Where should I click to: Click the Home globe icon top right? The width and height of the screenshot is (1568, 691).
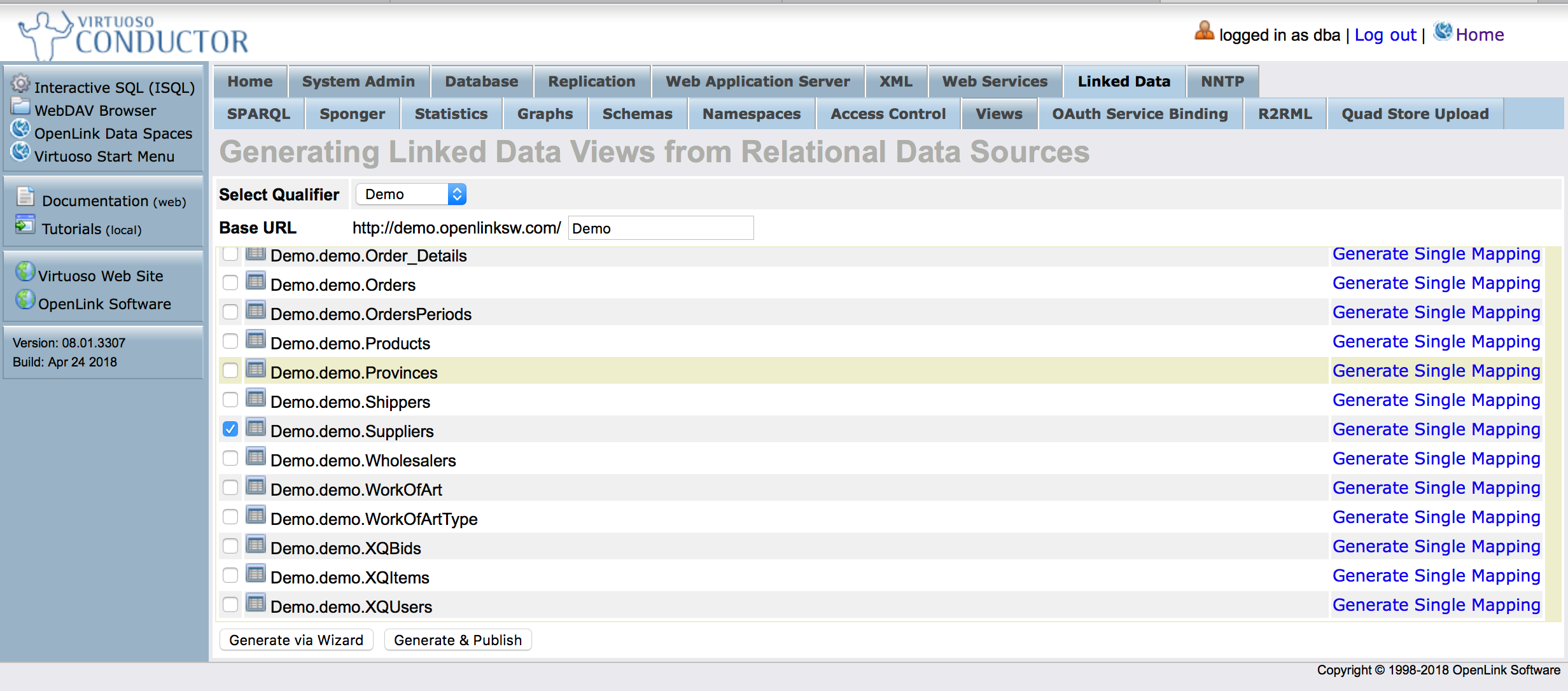tap(1444, 31)
